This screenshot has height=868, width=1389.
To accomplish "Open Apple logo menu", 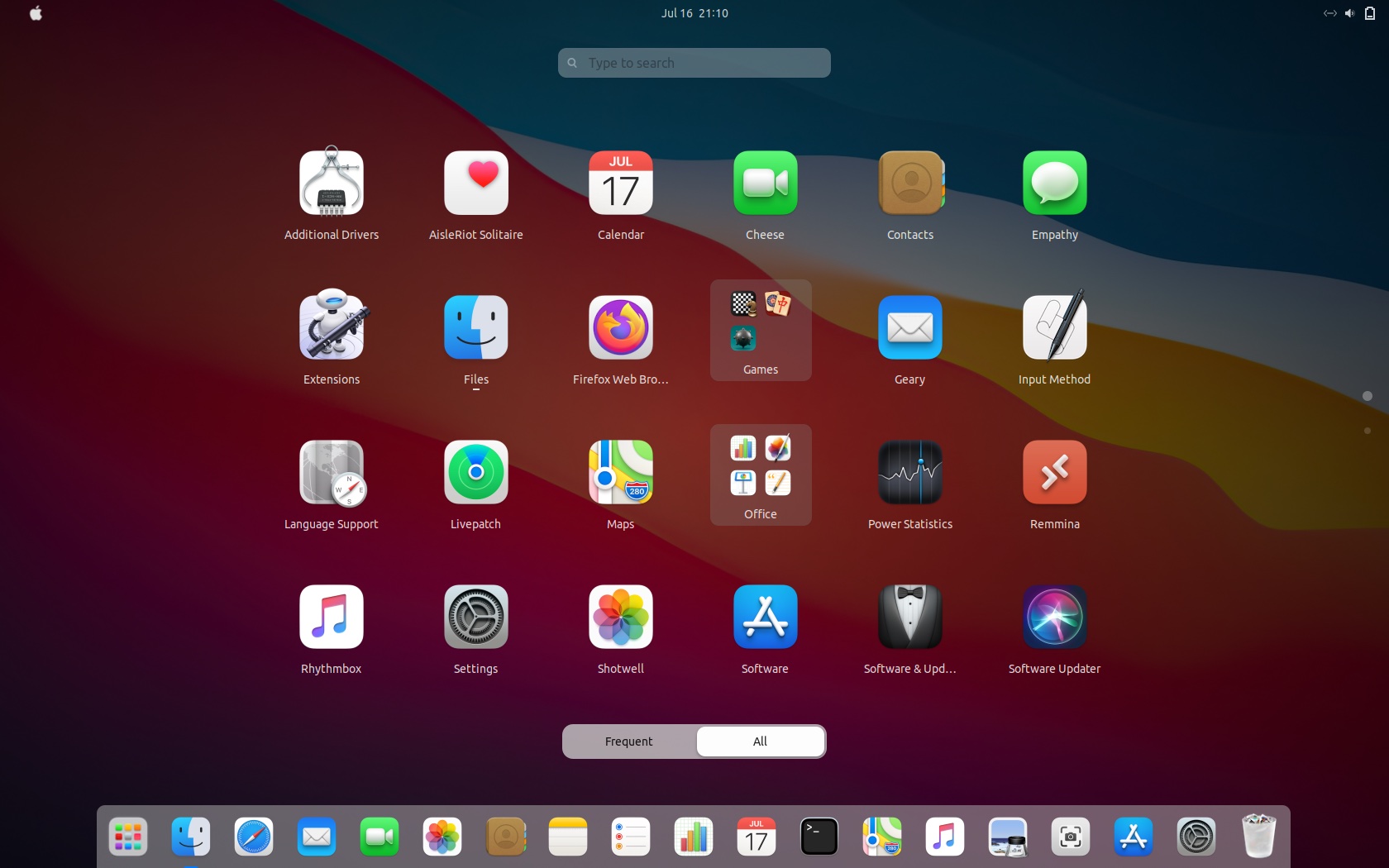I will pyautogui.click(x=36, y=13).
